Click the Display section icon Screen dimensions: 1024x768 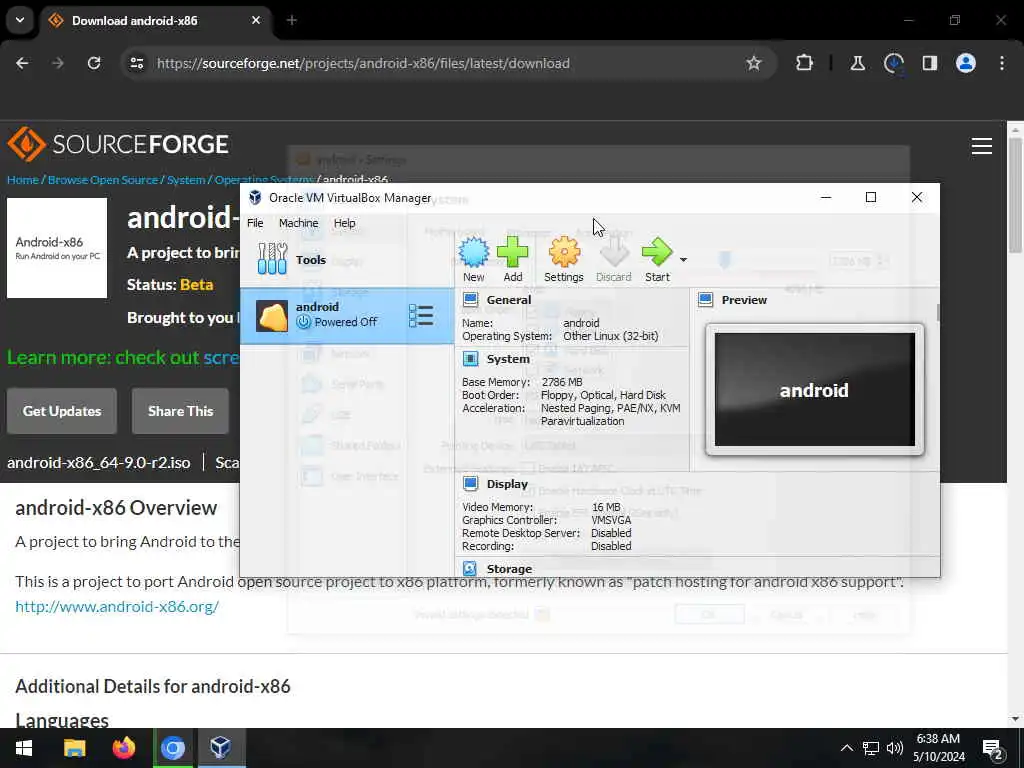click(470, 483)
